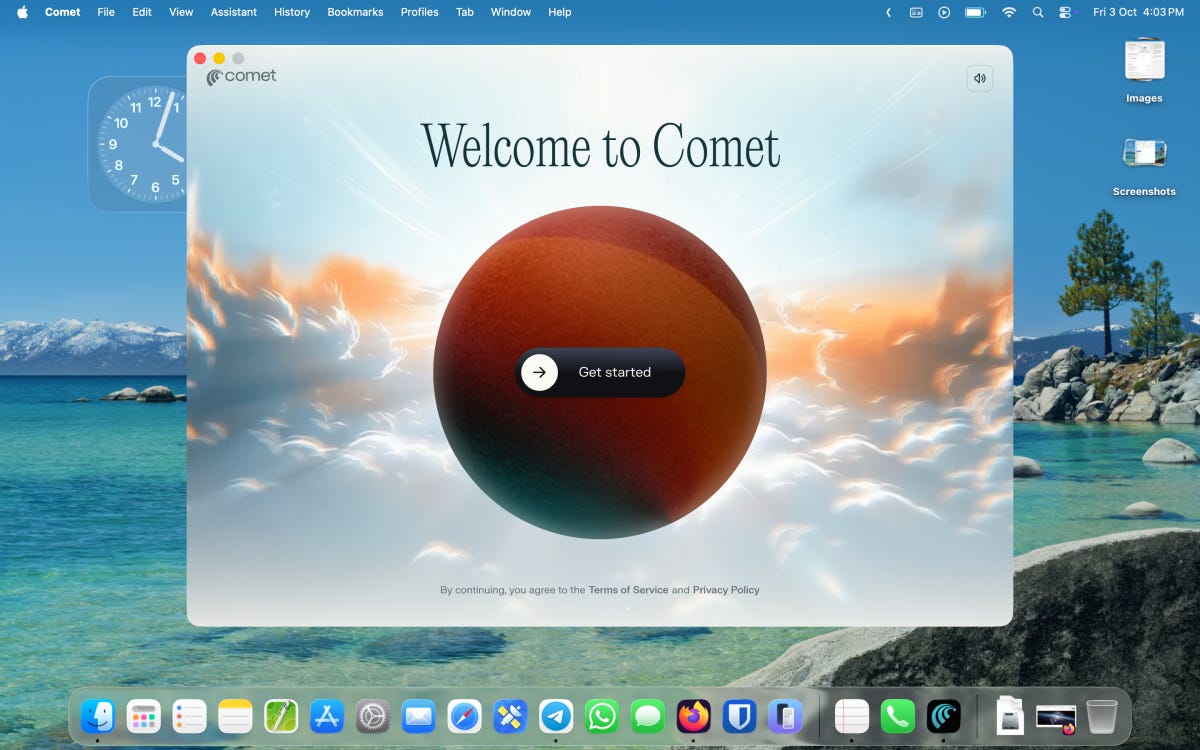Open the Bookmarks menu
The image size is (1200, 750).
click(x=355, y=12)
